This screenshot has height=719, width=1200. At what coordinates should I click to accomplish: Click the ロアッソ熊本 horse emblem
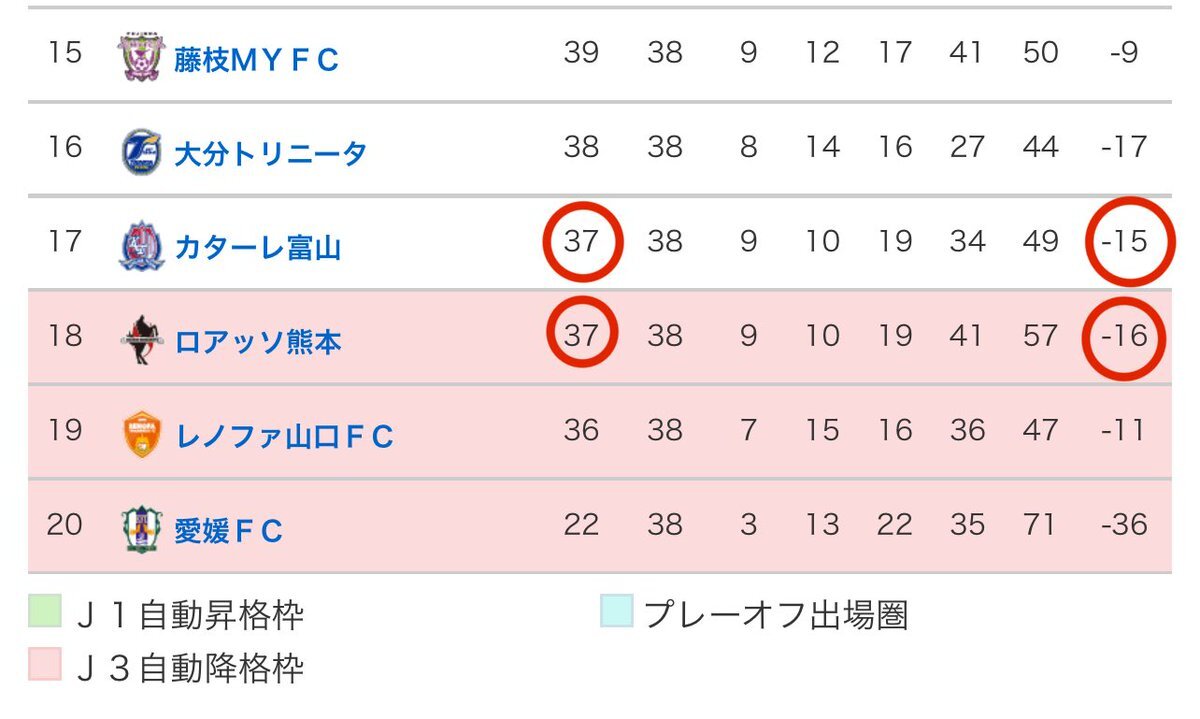coord(141,340)
